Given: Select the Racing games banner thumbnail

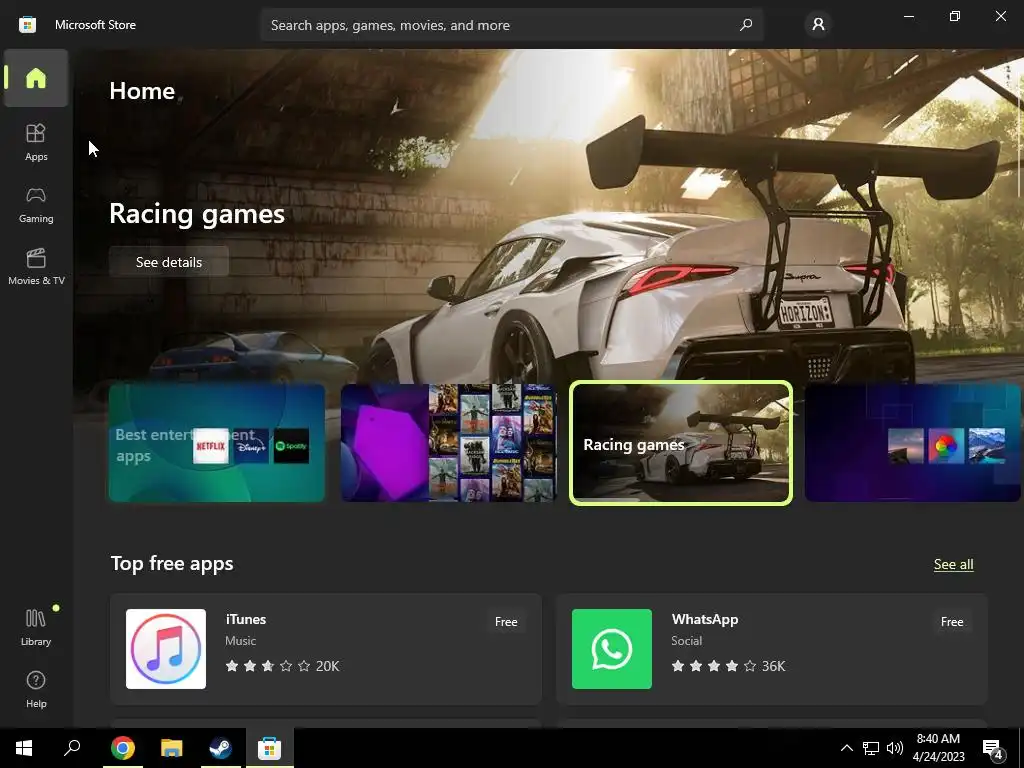Looking at the screenshot, I should click(681, 443).
